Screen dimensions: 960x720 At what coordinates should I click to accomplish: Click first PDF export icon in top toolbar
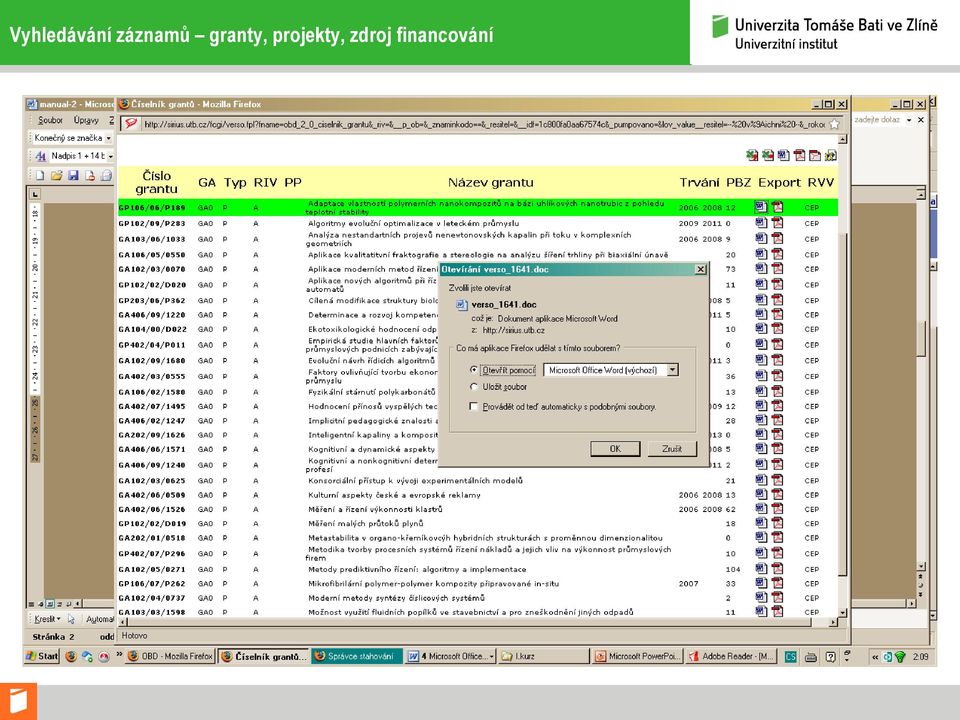pos(799,156)
